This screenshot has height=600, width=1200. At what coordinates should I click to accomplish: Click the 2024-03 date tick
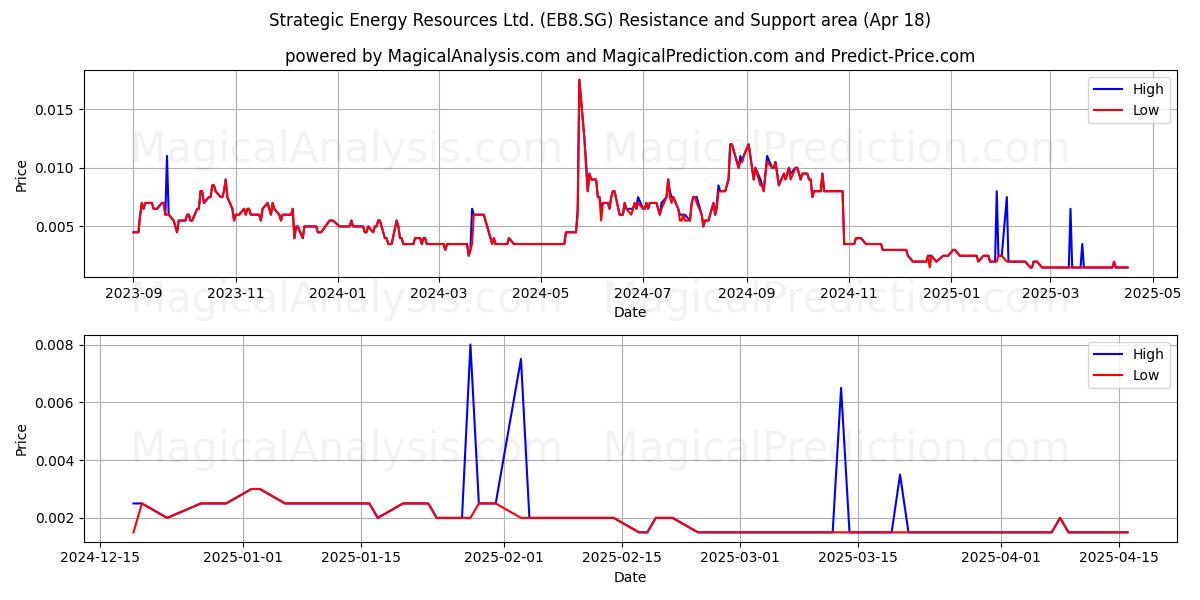coord(438,293)
